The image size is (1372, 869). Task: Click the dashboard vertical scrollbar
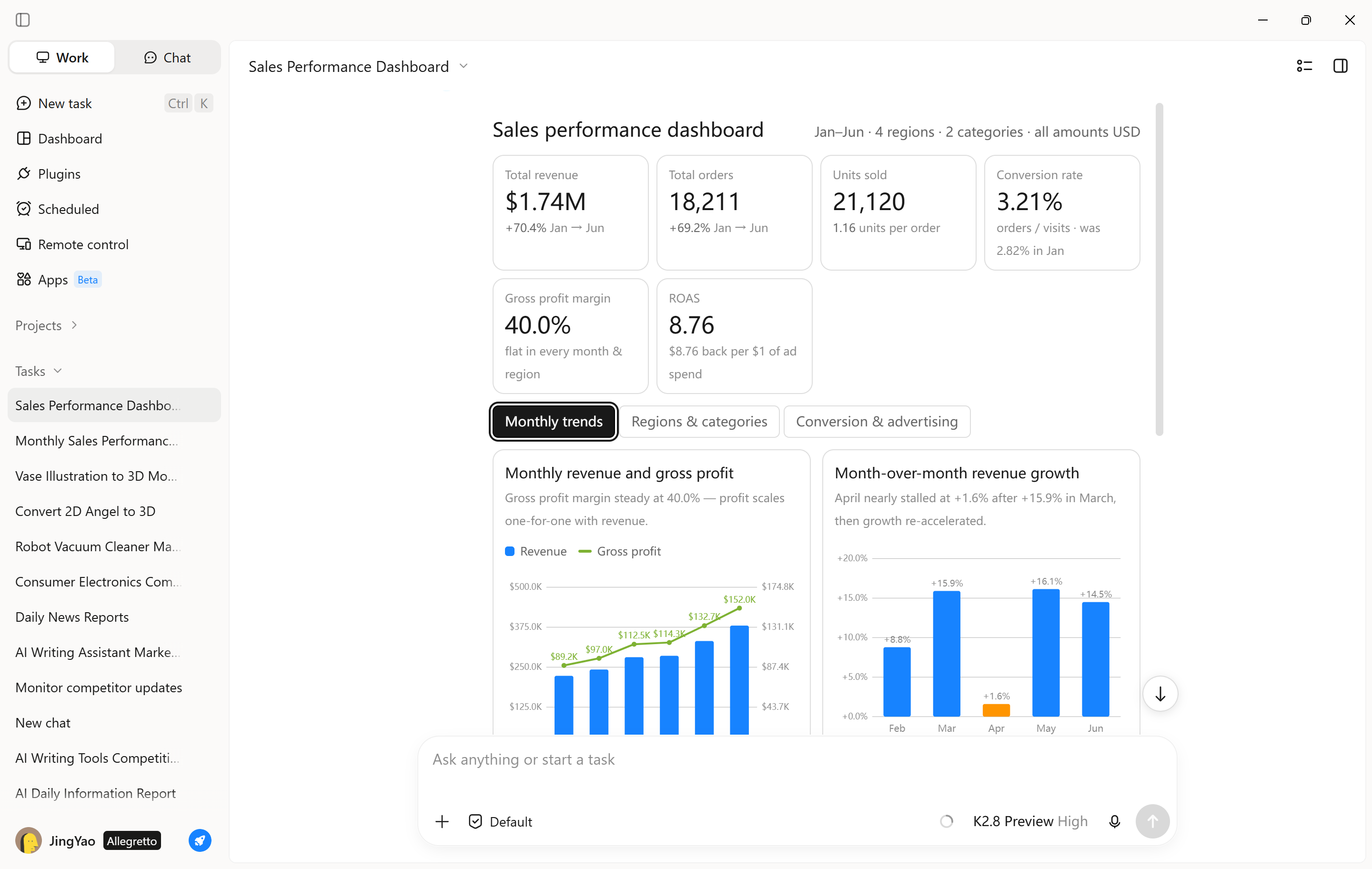pos(1159,269)
